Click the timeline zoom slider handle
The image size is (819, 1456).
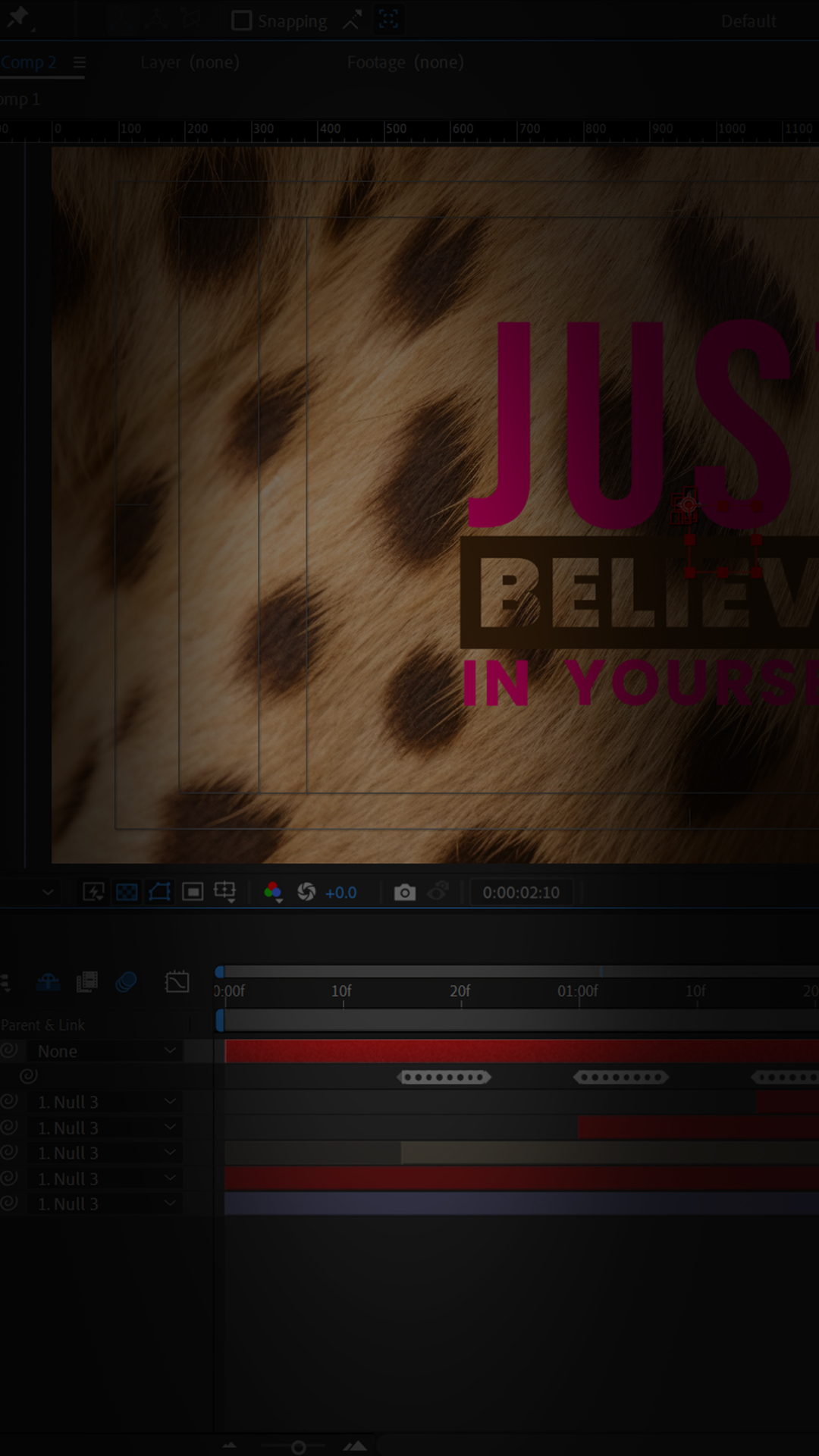click(299, 1448)
